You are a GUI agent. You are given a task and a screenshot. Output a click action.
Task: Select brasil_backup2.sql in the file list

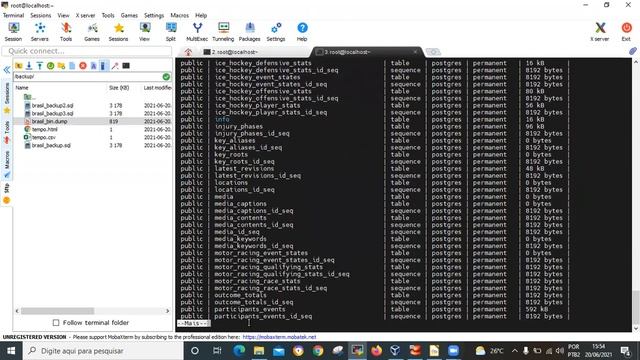point(53,105)
